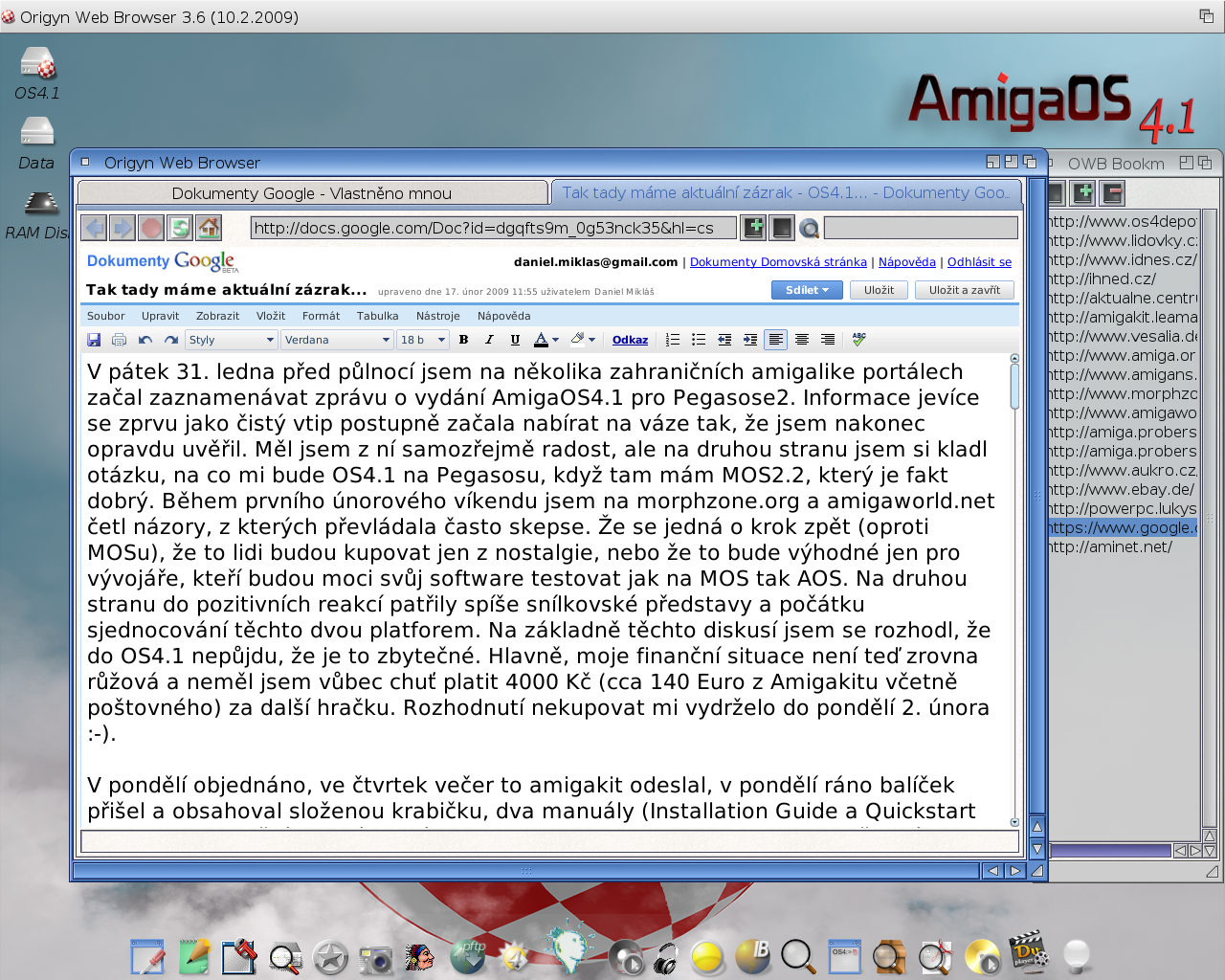Open the 18 b font size dropdown
Screen dimensions: 1225x980
422,340
